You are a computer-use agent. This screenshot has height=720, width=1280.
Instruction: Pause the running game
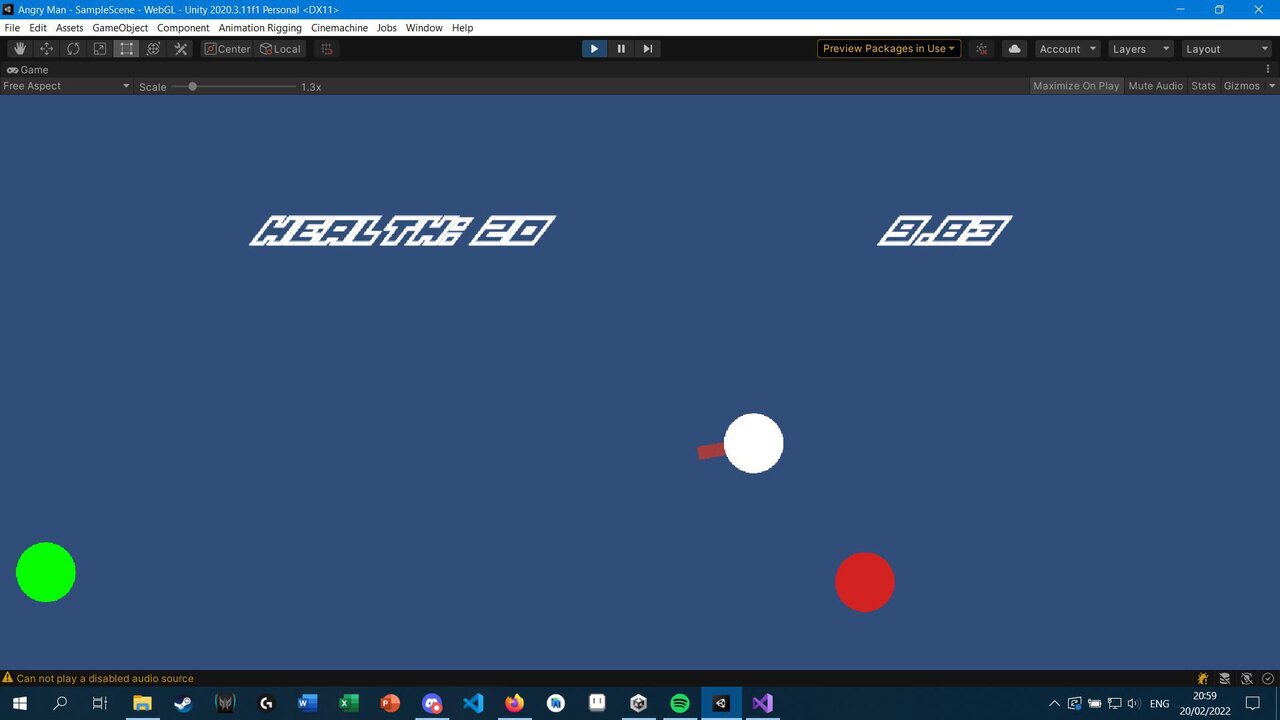click(x=621, y=49)
